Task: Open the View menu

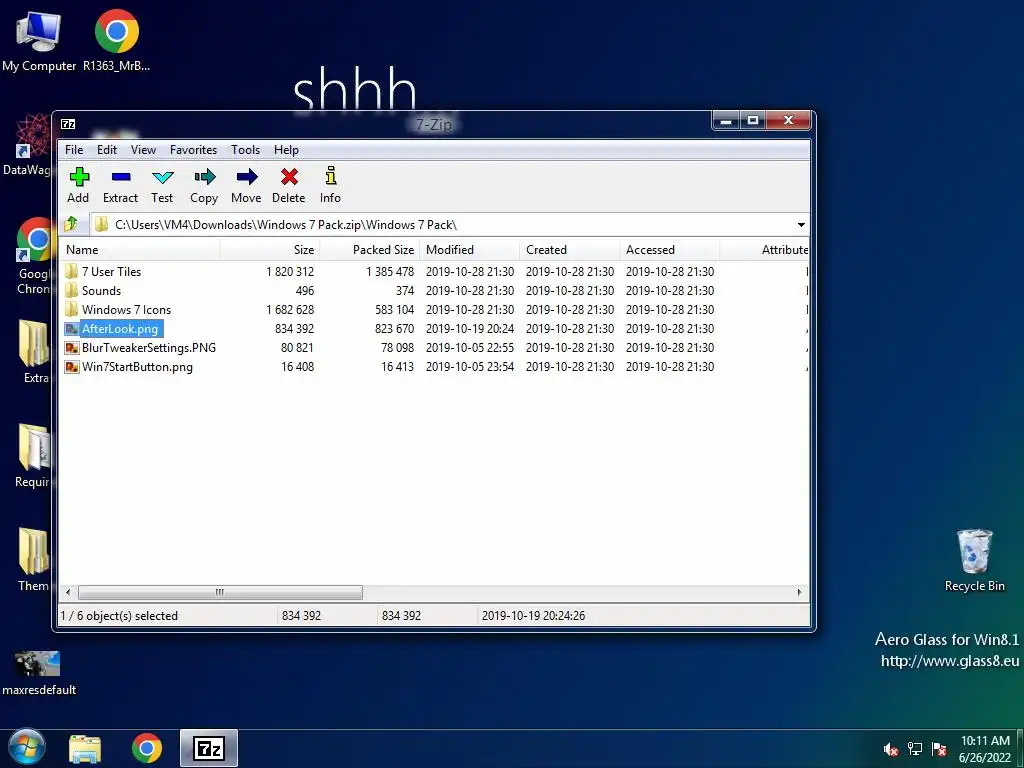Action: (143, 150)
